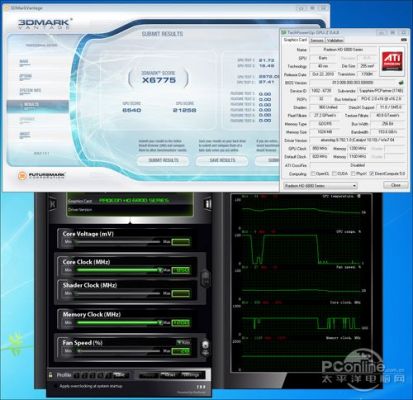The width and height of the screenshot is (413, 400).
Task: Click the profile lock icon in Afterburner
Action: coord(51,375)
